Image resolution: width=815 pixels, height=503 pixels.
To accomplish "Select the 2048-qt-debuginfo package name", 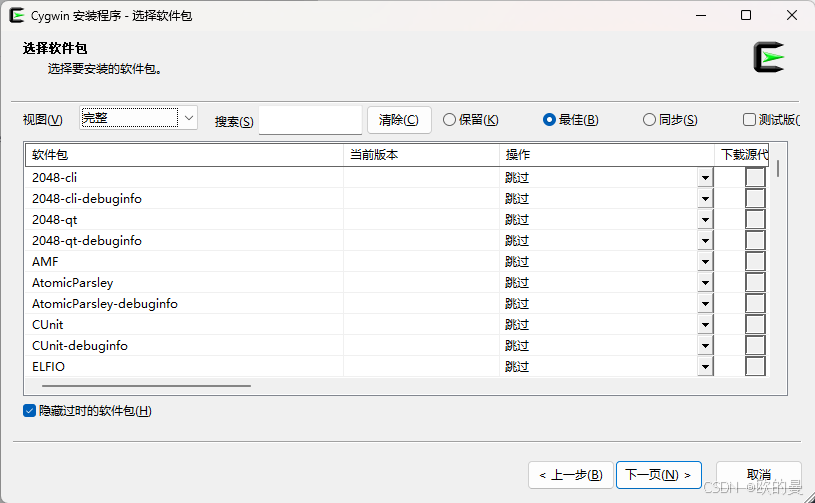I will (x=87, y=241).
